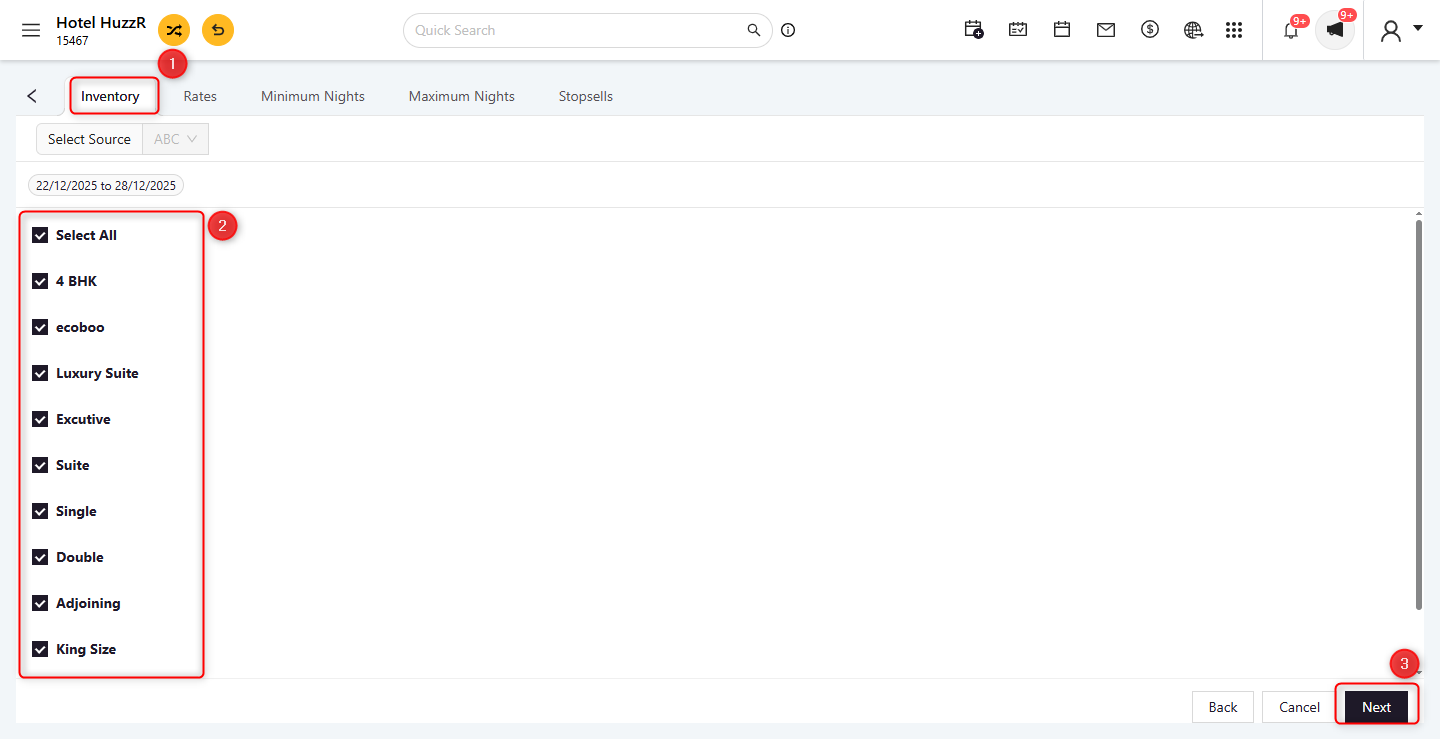Open the calendar checklist icon

pyautogui.click(x=1018, y=30)
